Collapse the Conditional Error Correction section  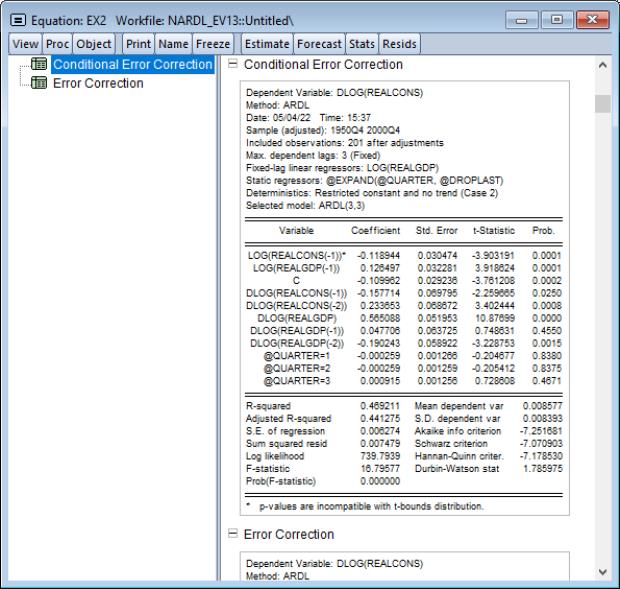(234, 65)
